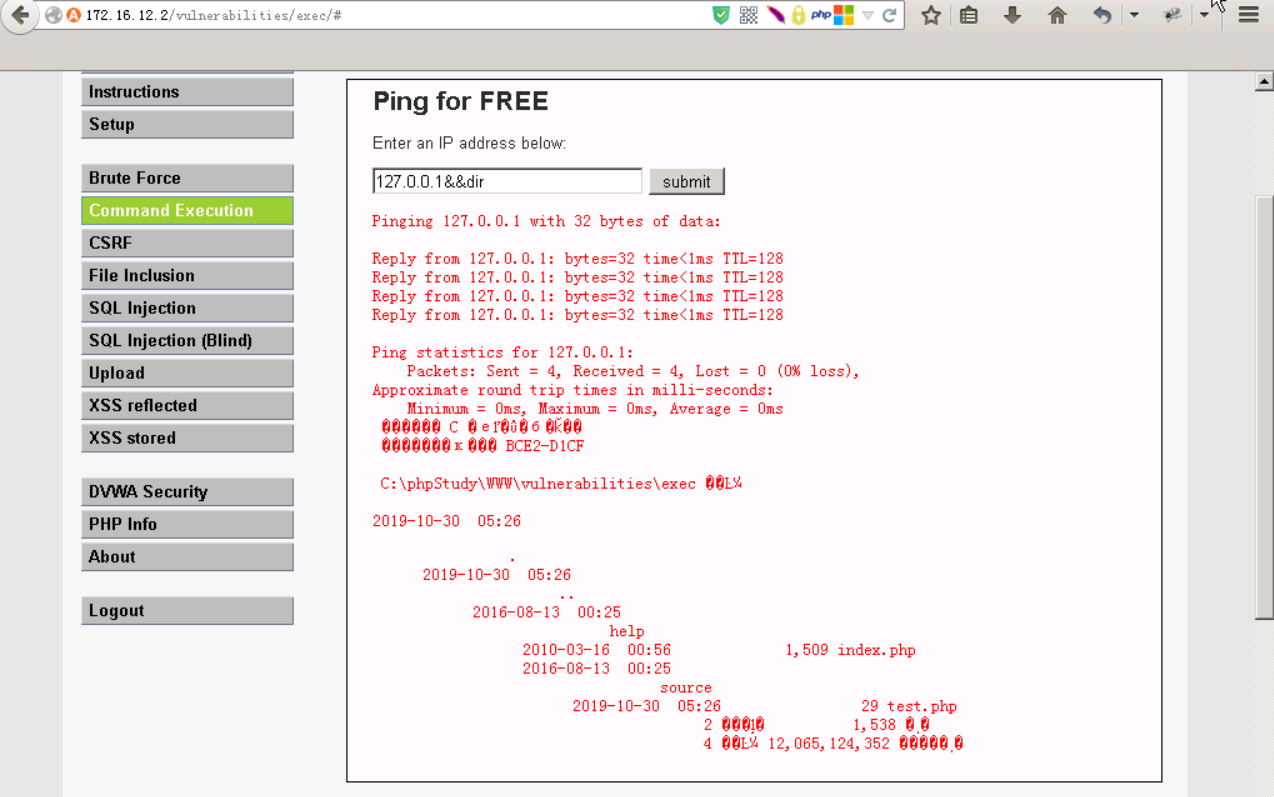Open the PHP Info page

click(x=187, y=524)
